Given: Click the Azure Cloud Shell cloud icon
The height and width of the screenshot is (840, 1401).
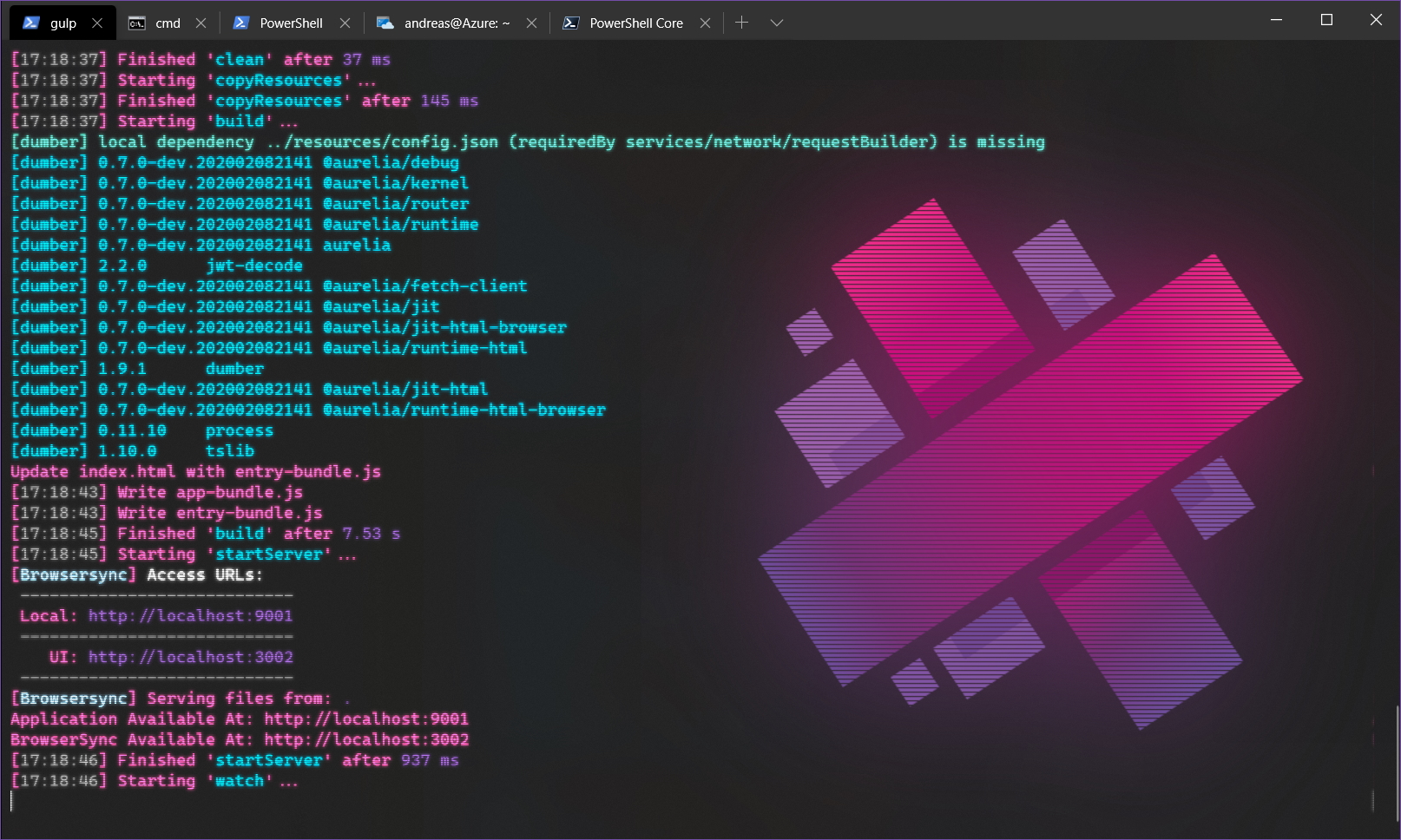Looking at the screenshot, I should [x=385, y=23].
